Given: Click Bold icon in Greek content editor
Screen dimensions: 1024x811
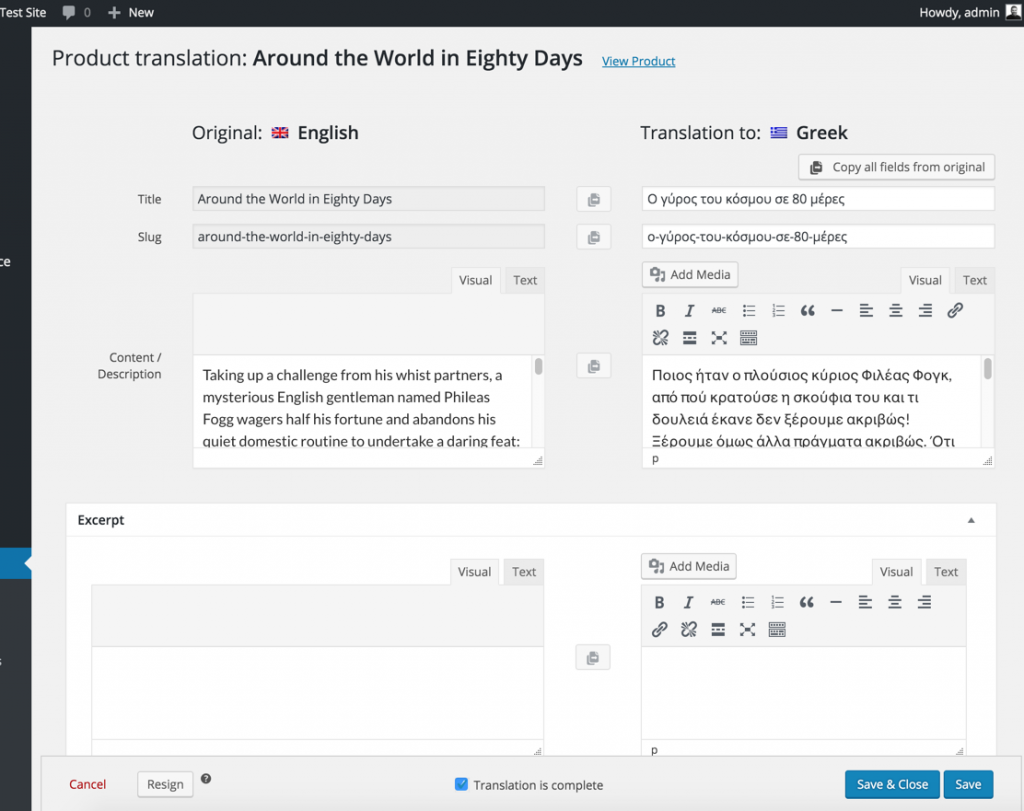Looking at the screenshot, I should (x=660, y=311).
